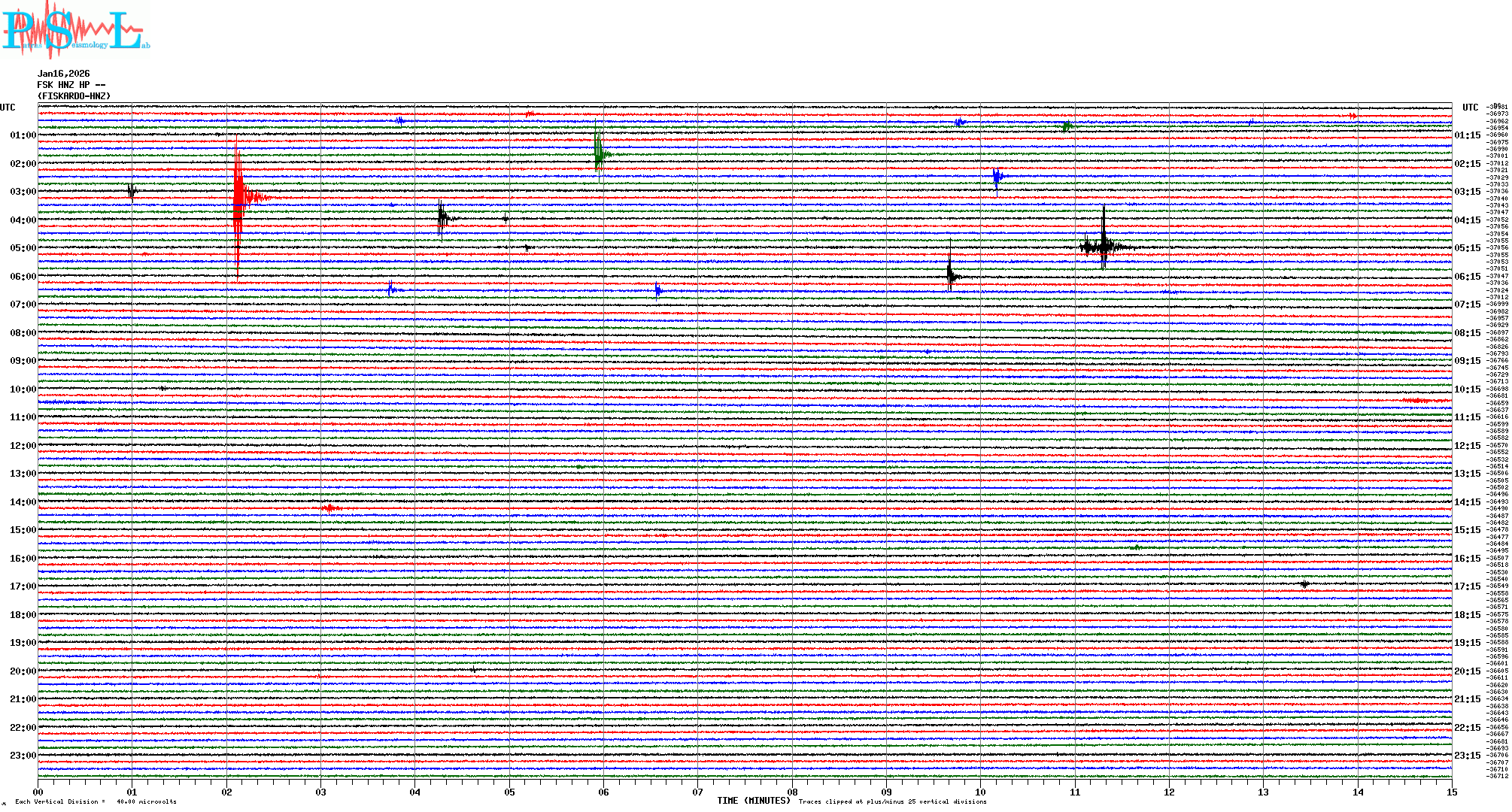The width and height of the screenshot is (1512, 812).
Task: Click the large red seismic event spike
Action: point(238,198)
